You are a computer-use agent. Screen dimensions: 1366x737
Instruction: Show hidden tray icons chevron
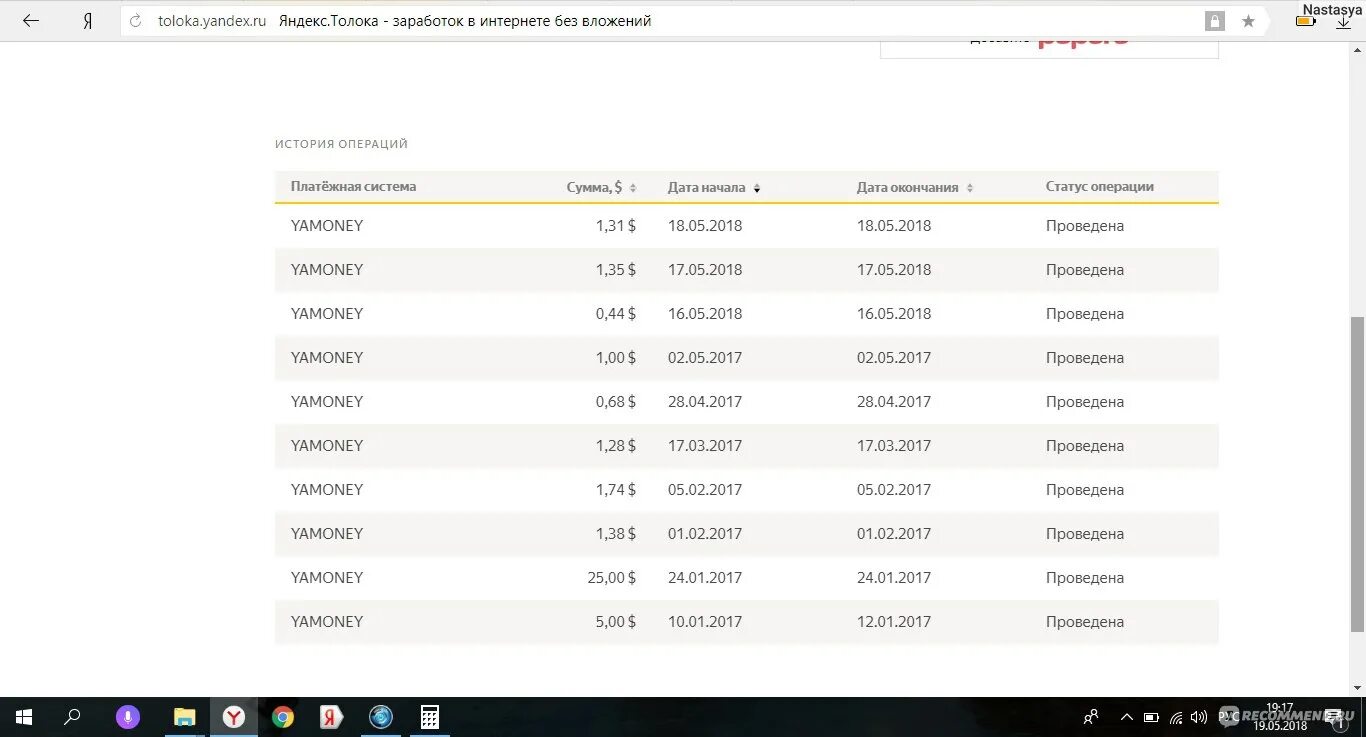pos(1127,717)
